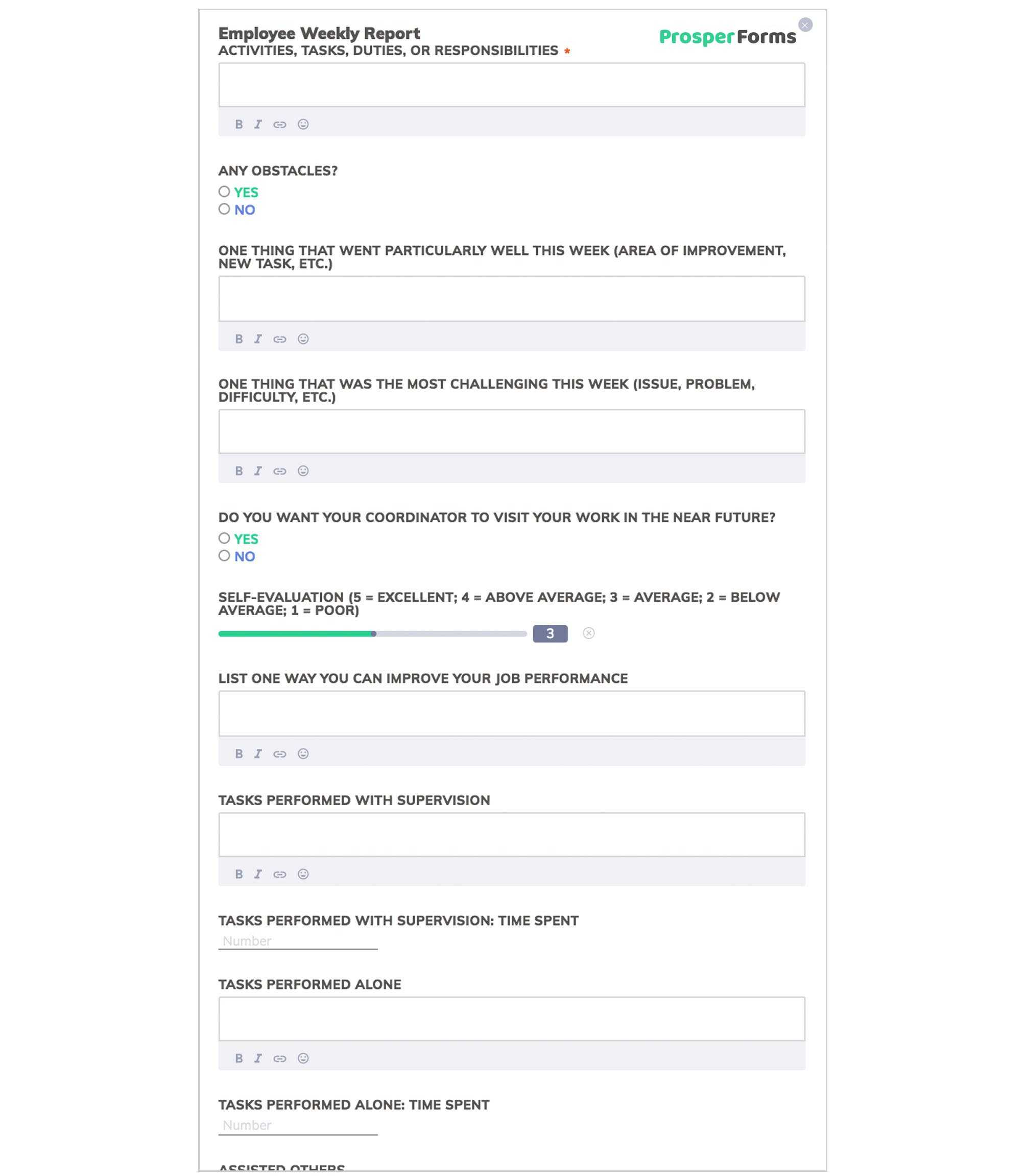Click list one way improve job performance field
Screen dimensions: 1026x1176
tap(511, 712)
